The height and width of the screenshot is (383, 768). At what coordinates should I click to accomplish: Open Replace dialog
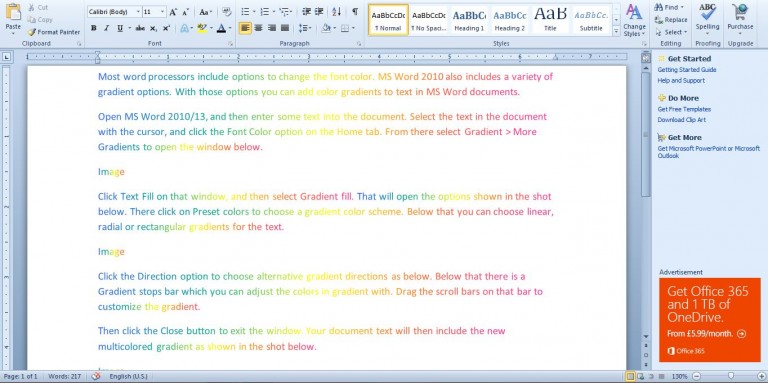[x=672, y=20]
